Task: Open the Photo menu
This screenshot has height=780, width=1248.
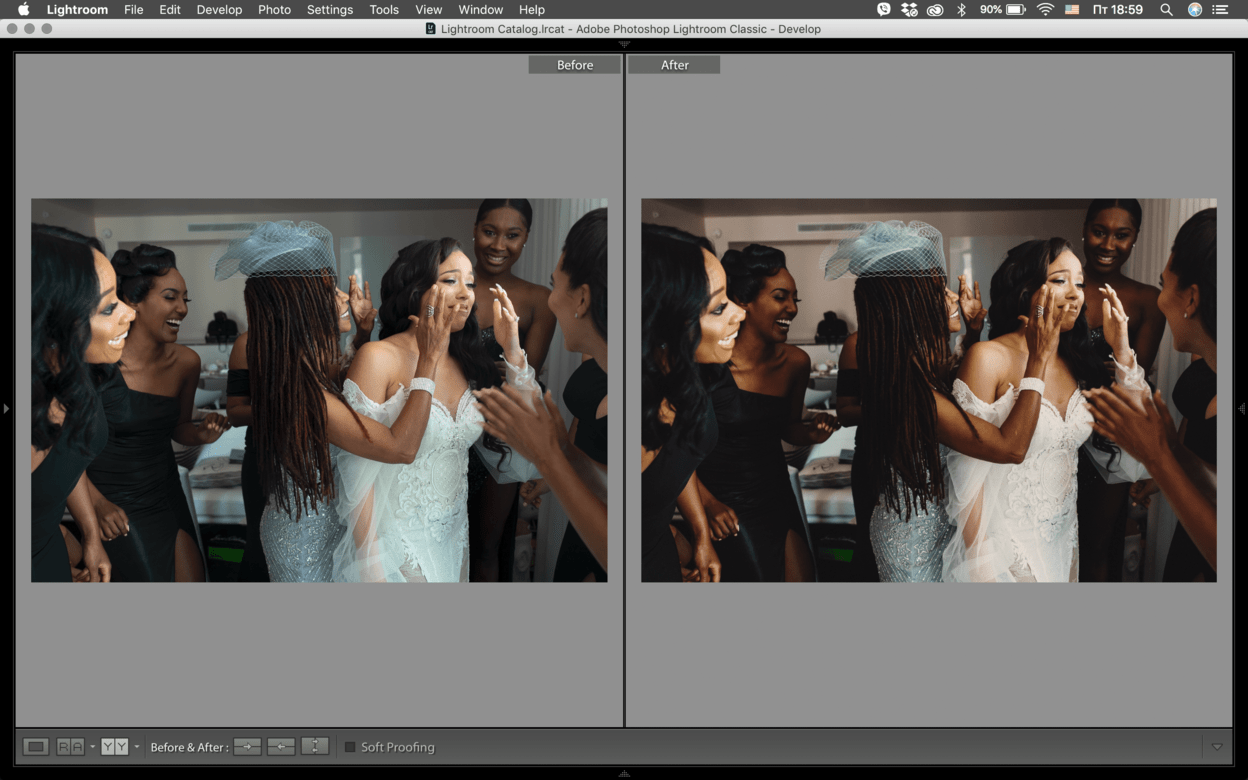Action: pyautogui.click(x=274, y=9)
